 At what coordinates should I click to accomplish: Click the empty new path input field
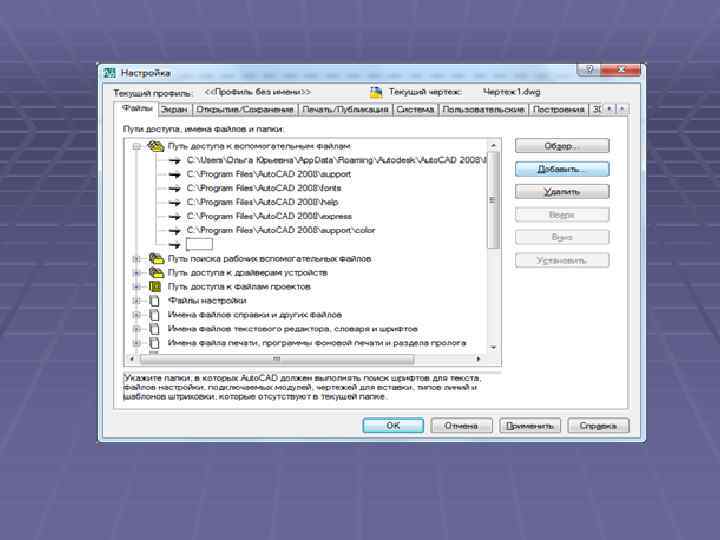point(199,244)
